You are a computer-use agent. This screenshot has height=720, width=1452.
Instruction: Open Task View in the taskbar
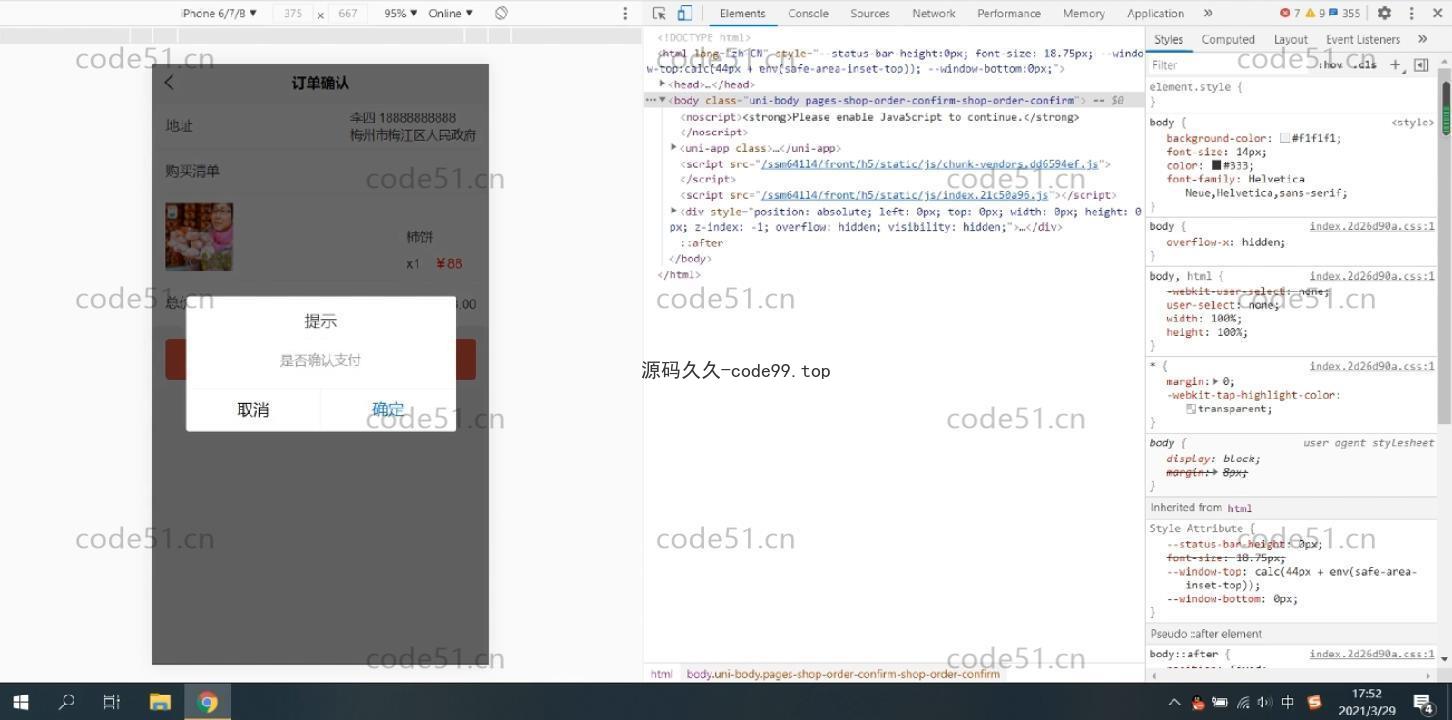112,702
